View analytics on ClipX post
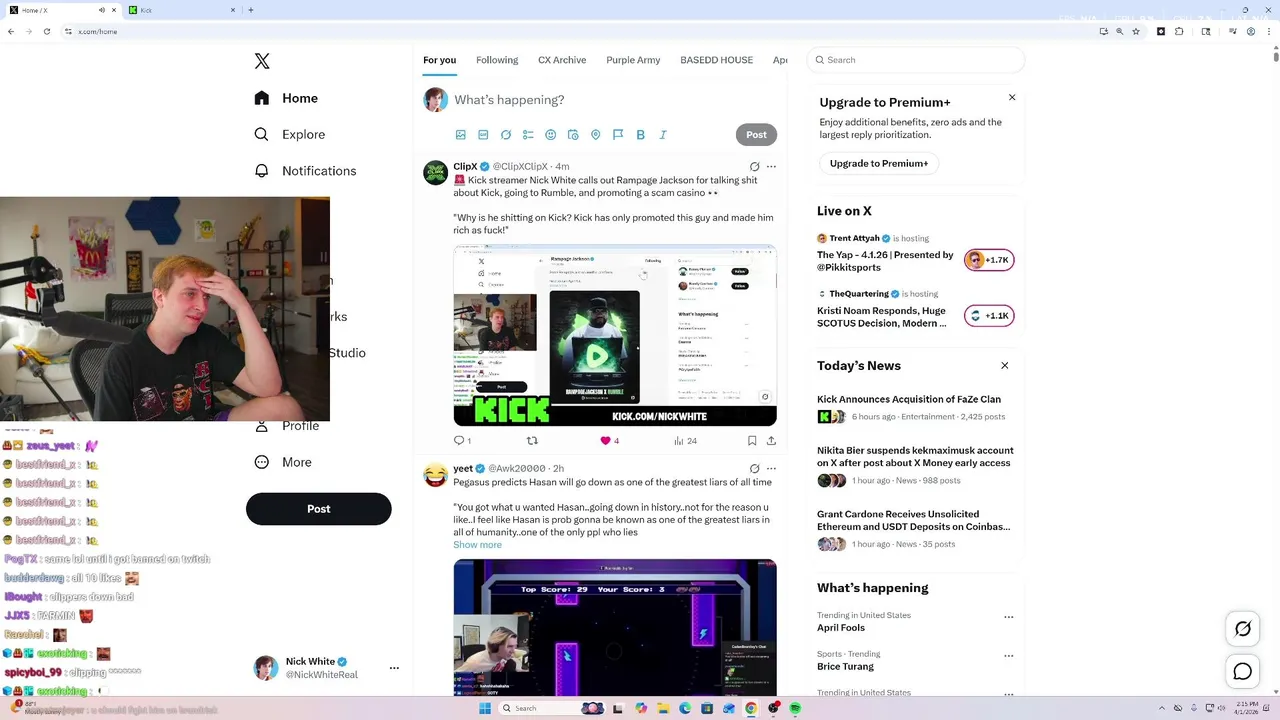 point(685,440)
